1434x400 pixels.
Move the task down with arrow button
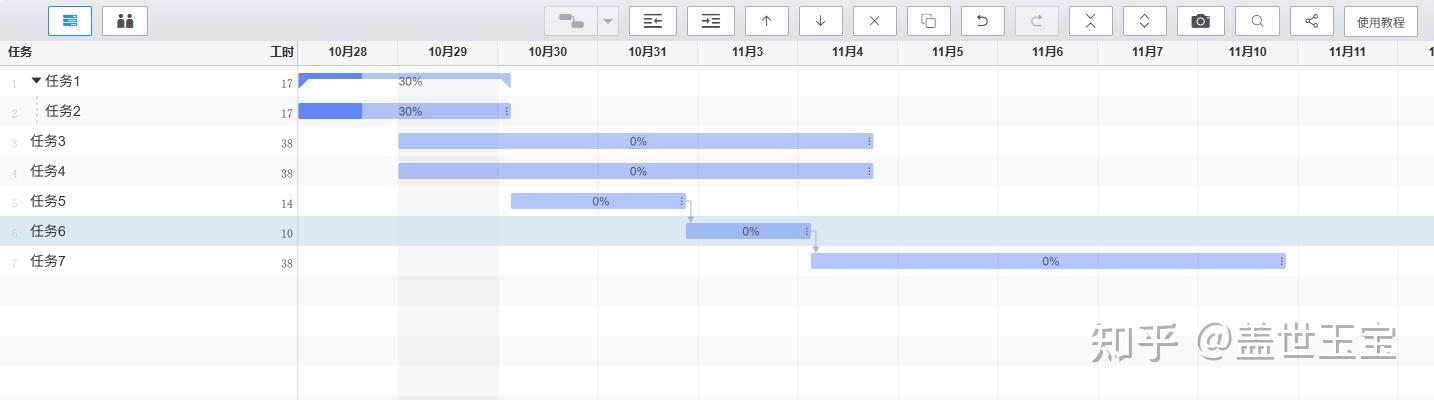[x=821, y=21]
